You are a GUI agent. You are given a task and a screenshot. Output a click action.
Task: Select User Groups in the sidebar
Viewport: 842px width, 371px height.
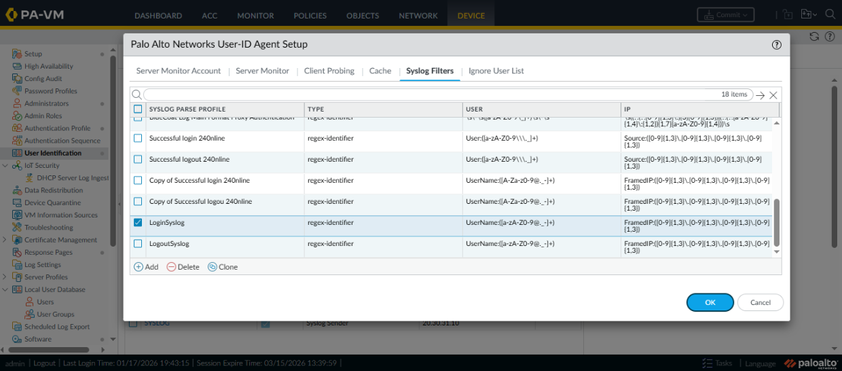[55, 314]
